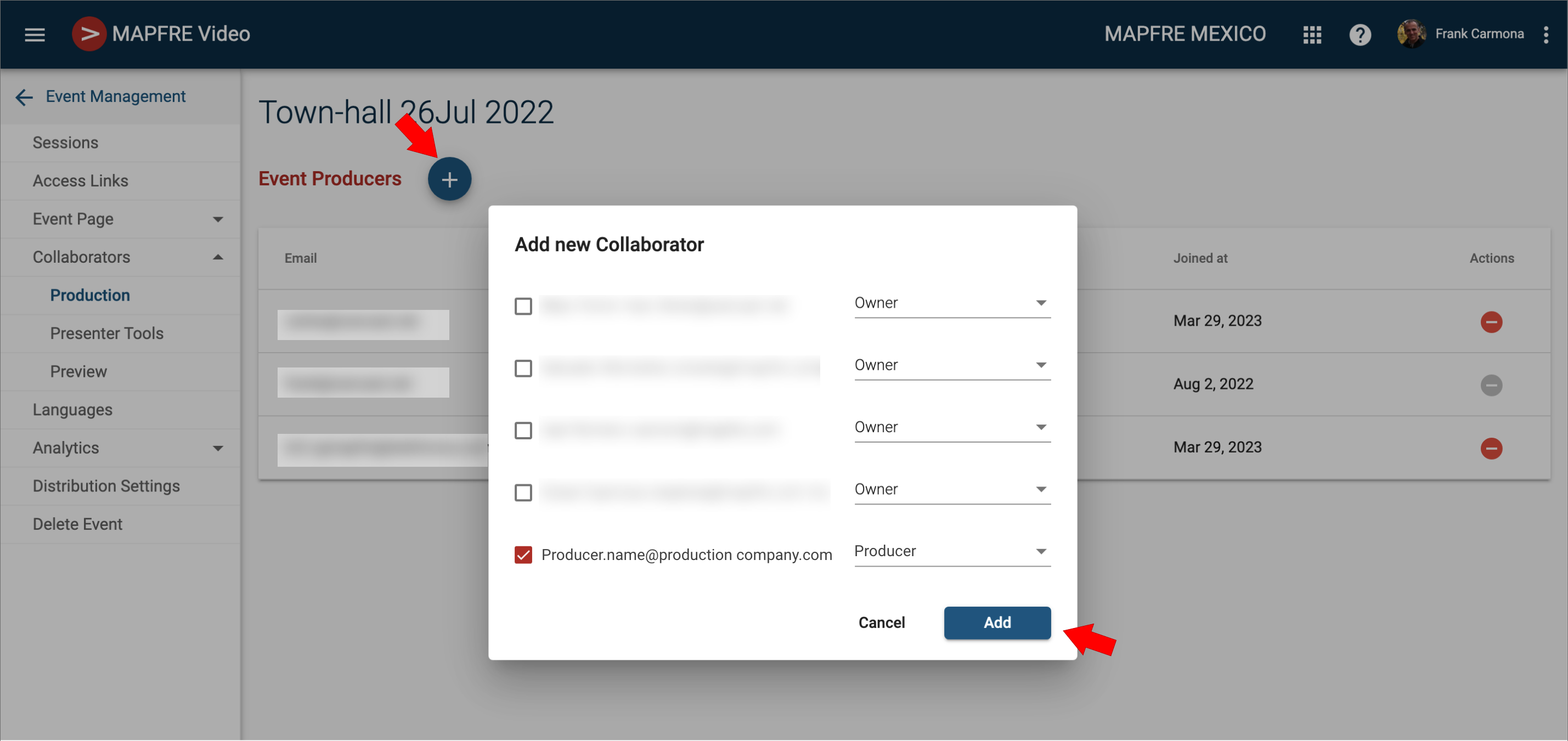Click the MAPFRE Video logo icon
1568x741 pixels.
[89, 34]
